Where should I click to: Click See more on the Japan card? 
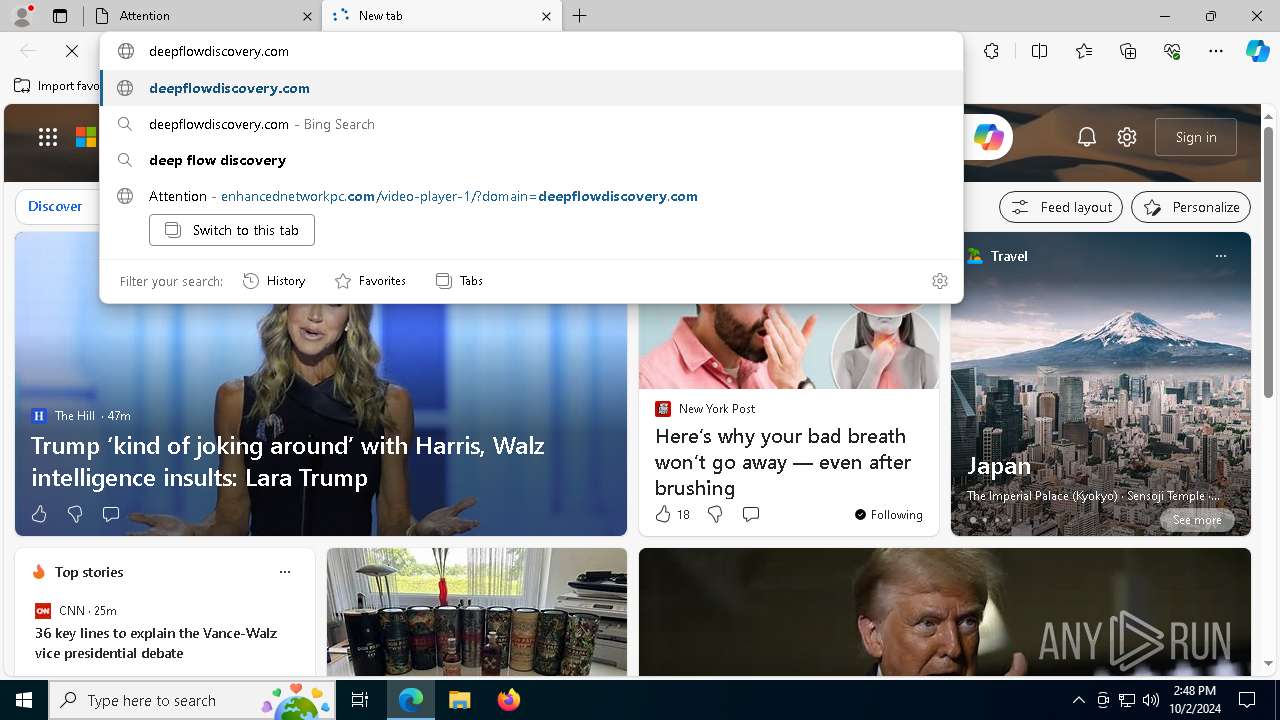(1197, 520)
